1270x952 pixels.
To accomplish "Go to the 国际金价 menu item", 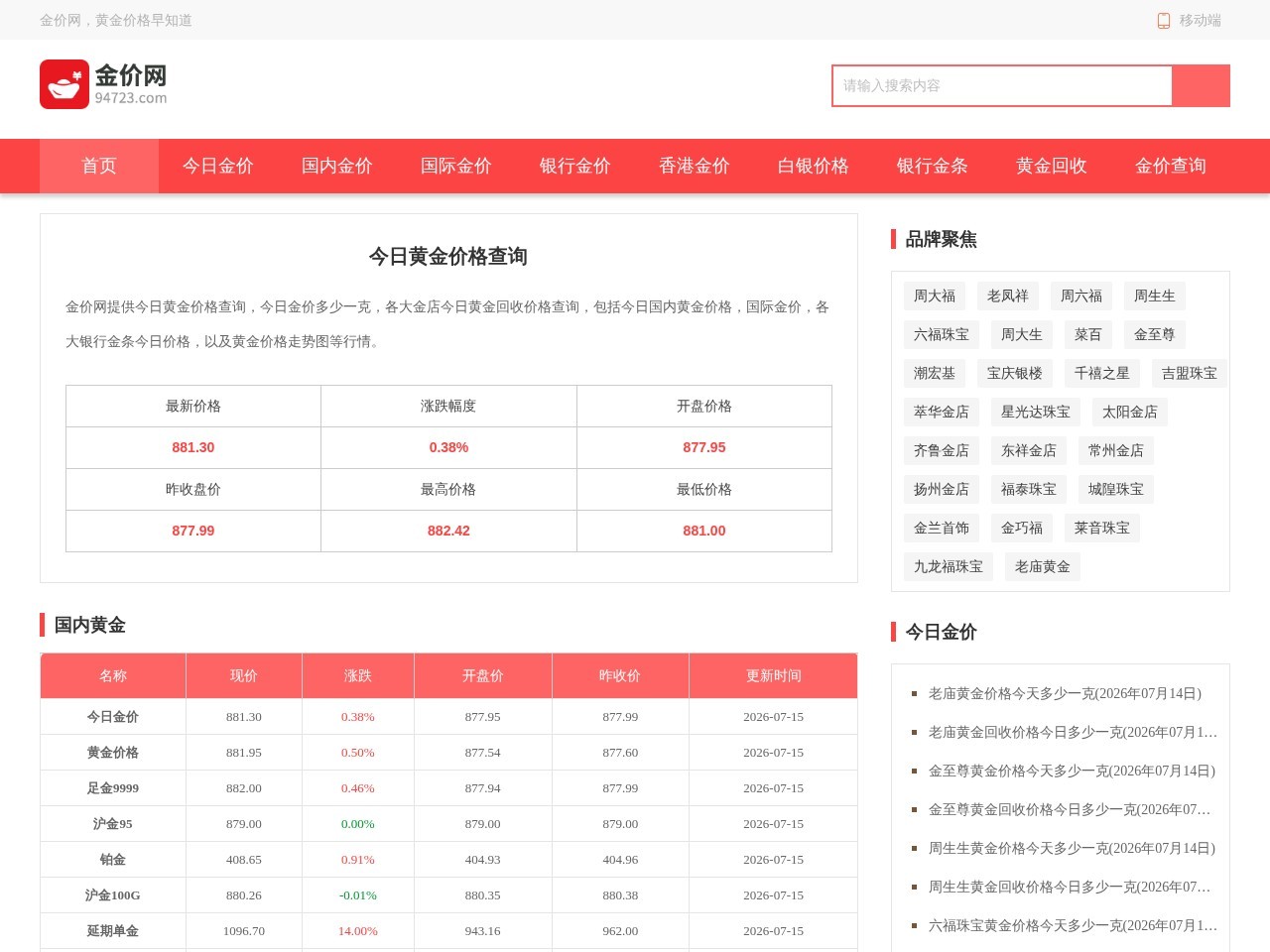I will pyautogui.click(x=456, y=166).
